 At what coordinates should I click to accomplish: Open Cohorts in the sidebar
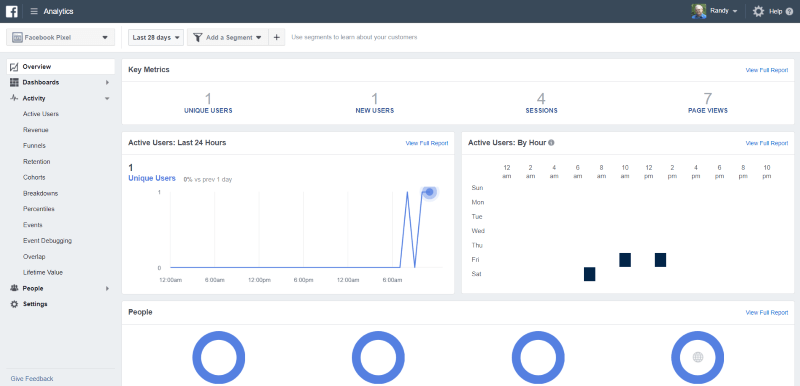[x=34, y=177]
